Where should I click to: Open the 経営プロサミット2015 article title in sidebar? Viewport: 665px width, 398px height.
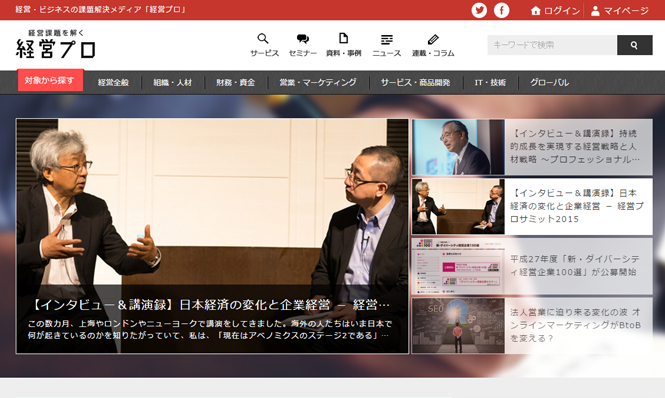[577, 206]
